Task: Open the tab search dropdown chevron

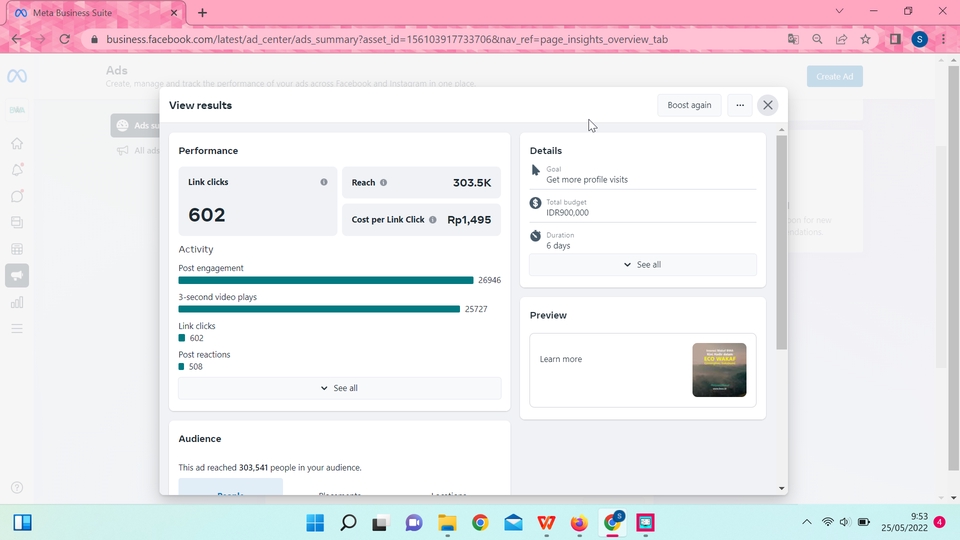Action: pyautogui.click(x=839, y=11)
